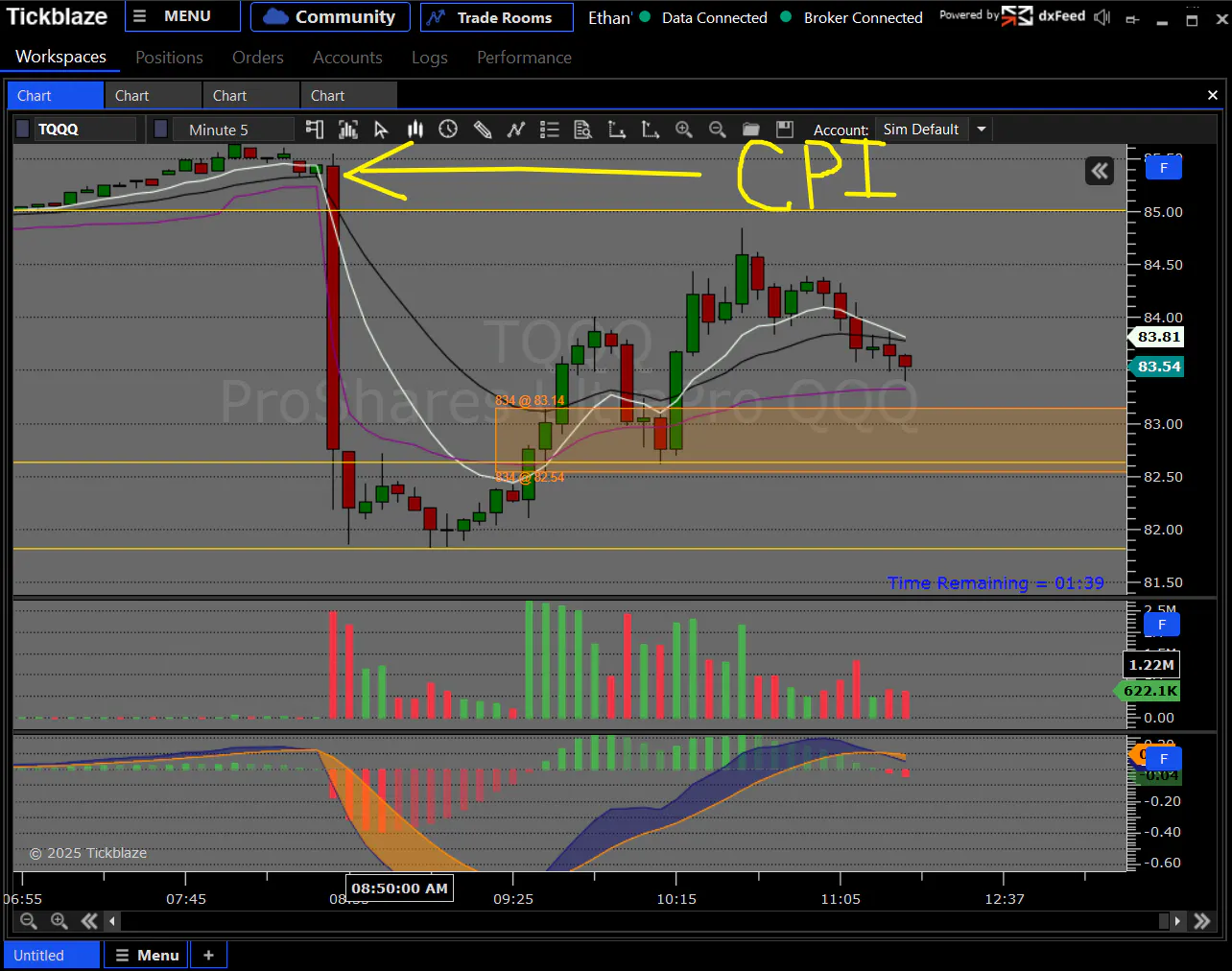Click the 834 @ 83.14 order label
This screenshot has height=971, width=1232.
pyautogui.click(x=530, y=400)
